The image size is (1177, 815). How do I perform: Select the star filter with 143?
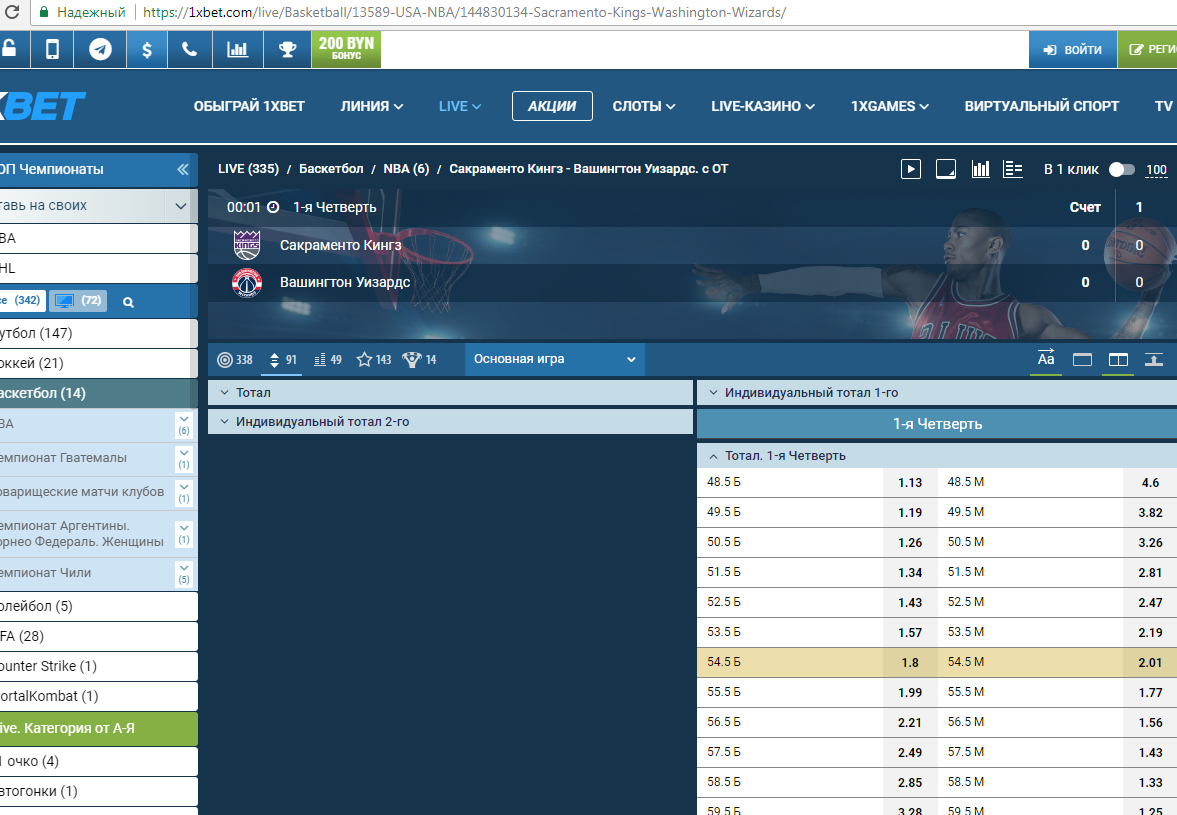[374, 359]
